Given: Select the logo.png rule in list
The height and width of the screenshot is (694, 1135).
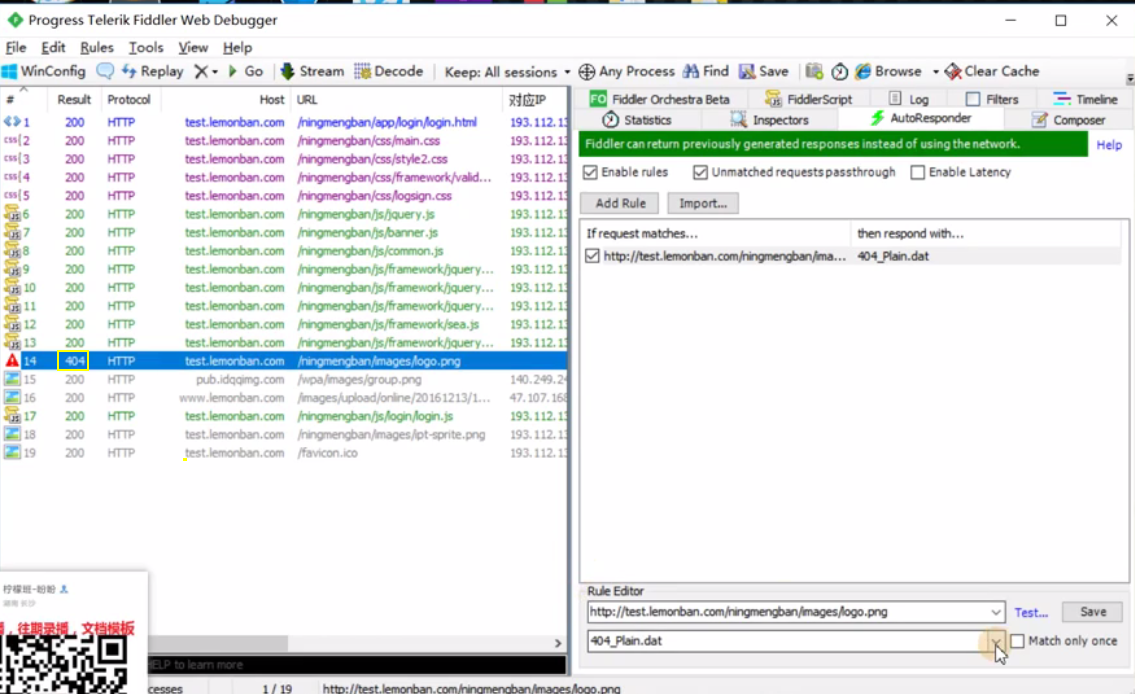Looking at the screenshot, I should click(852, 256).
